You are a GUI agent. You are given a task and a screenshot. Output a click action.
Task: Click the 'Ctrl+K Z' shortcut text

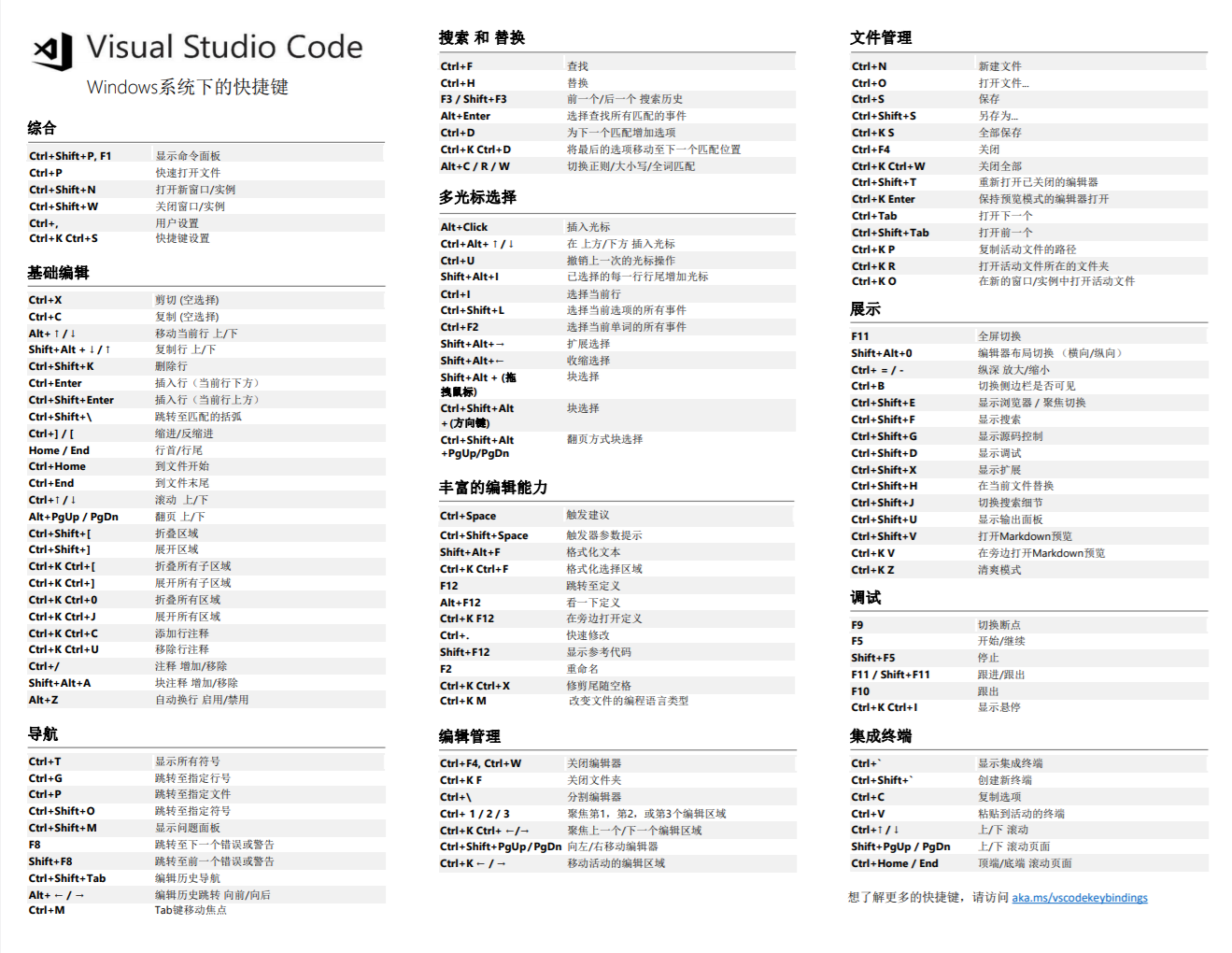(x=872, y=570)
